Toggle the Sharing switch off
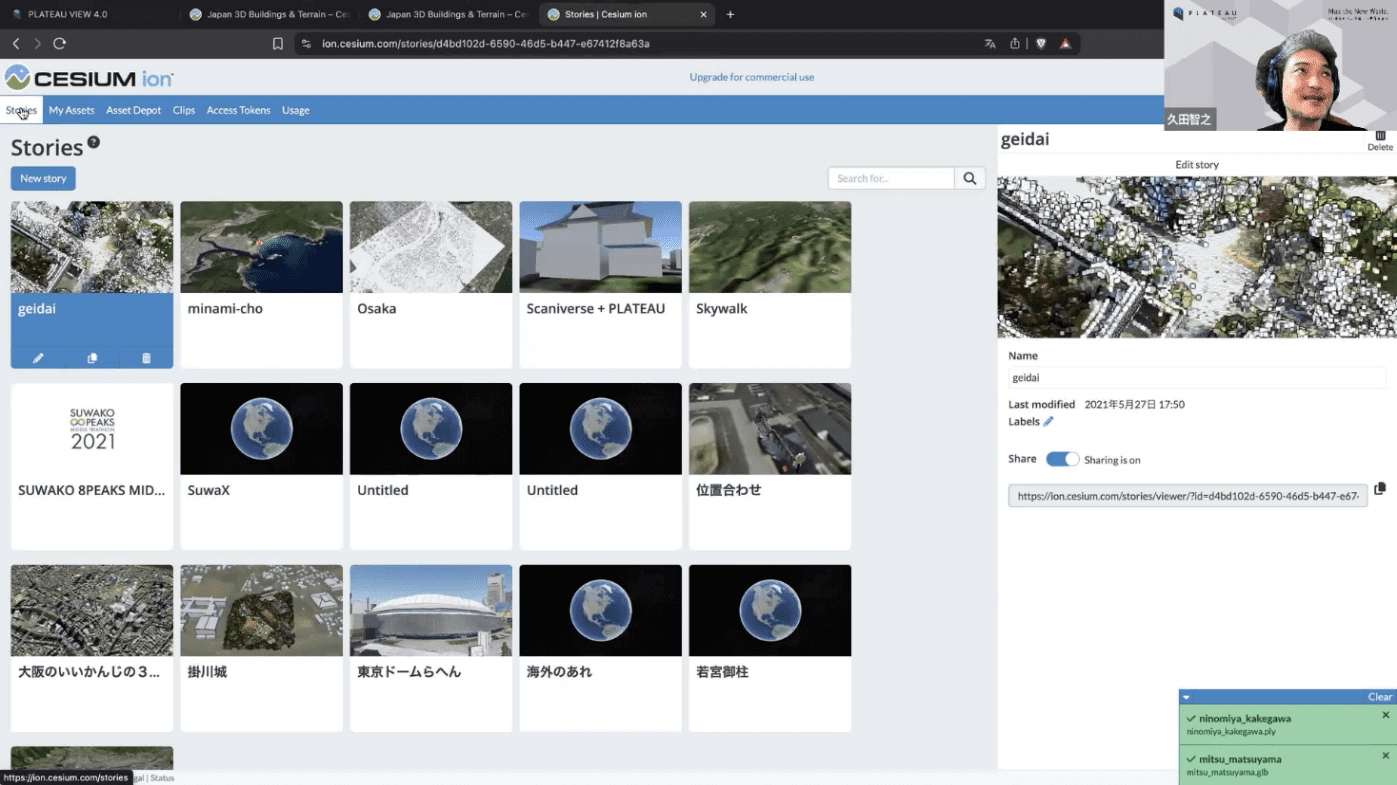This screenshot has width=1397, height=785. 1062,459
